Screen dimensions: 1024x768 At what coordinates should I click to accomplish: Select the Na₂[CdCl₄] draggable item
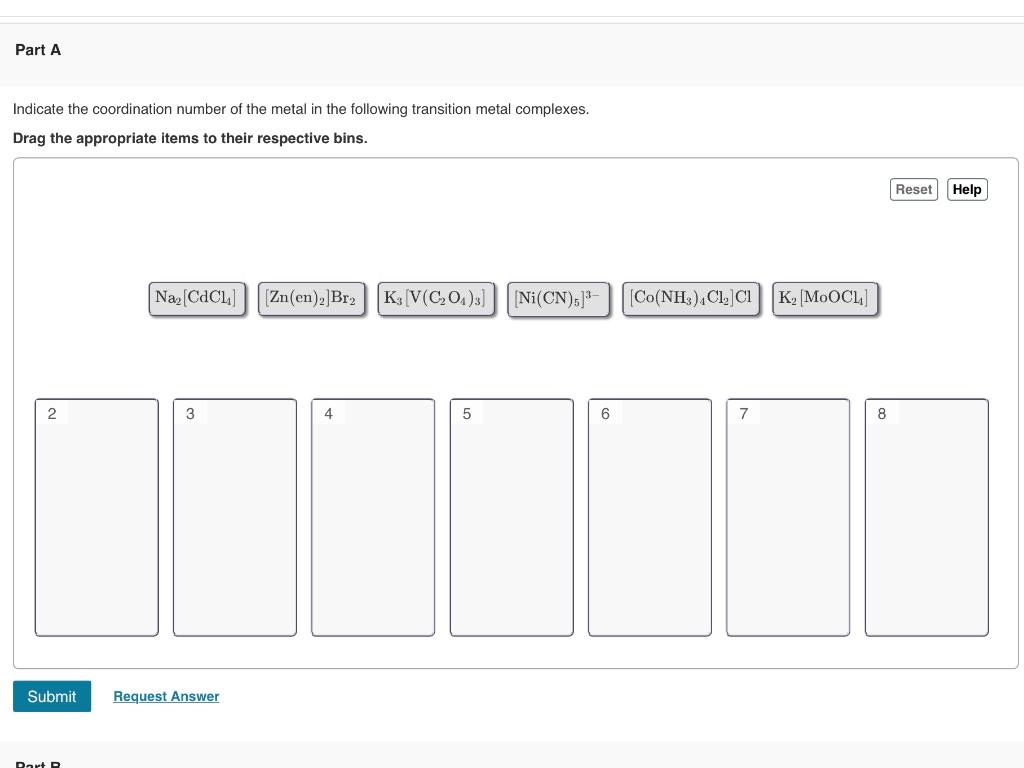pos(196,297)
